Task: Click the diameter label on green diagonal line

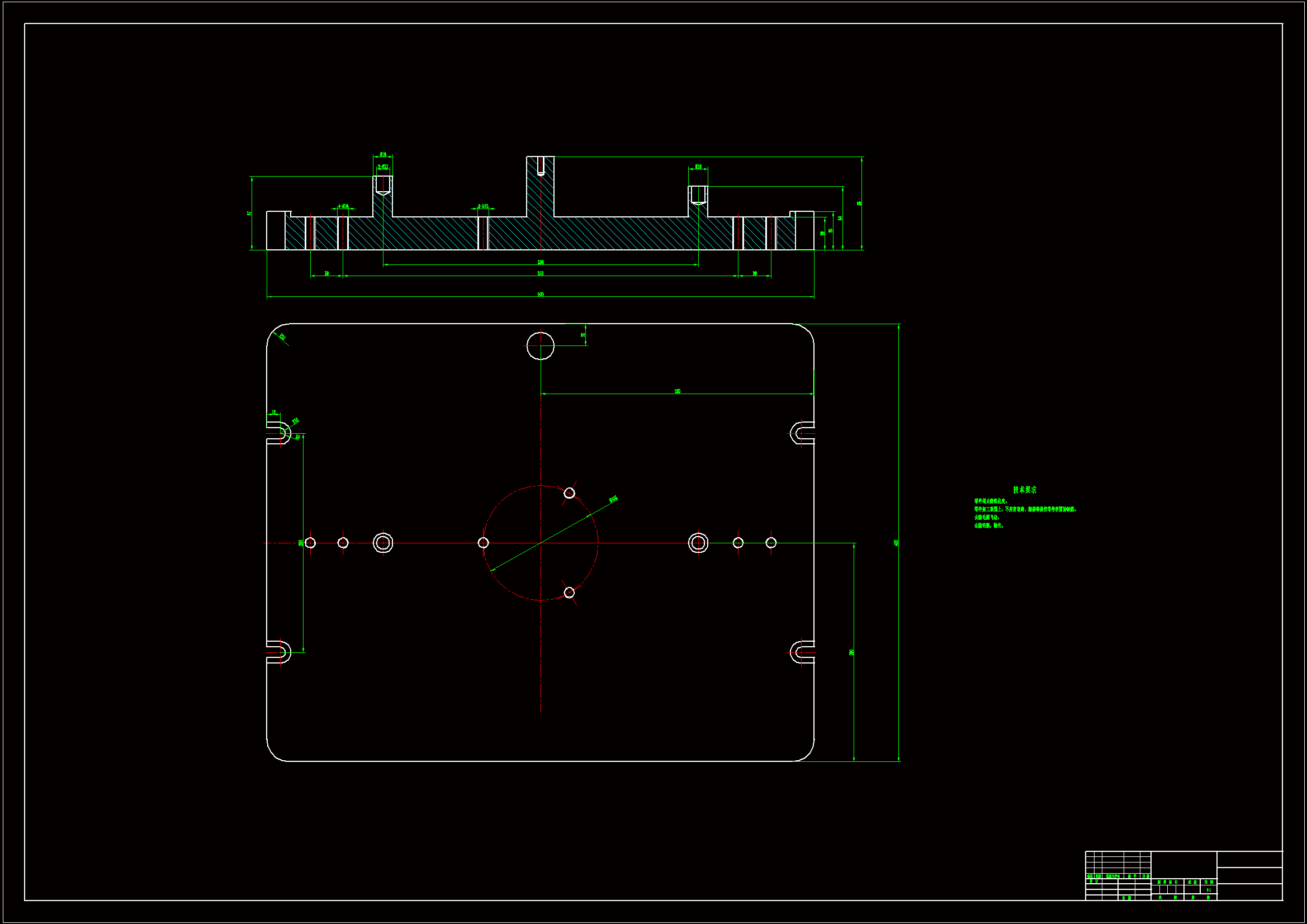Action: pos(613,500)
